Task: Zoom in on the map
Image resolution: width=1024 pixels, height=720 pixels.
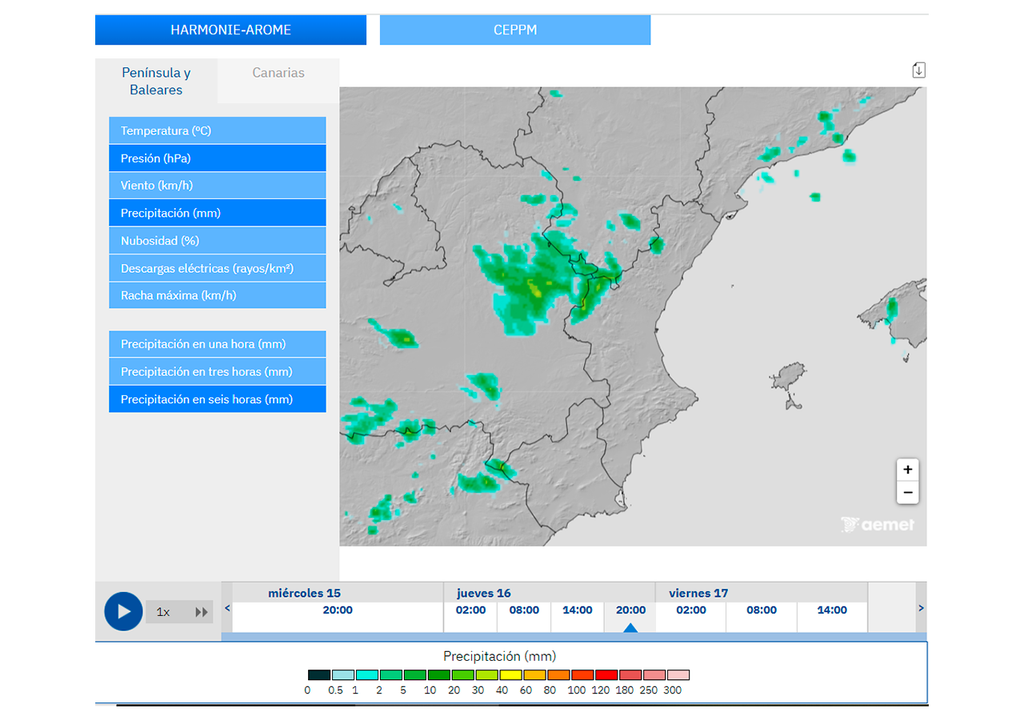Action: [x=907, y=470]
